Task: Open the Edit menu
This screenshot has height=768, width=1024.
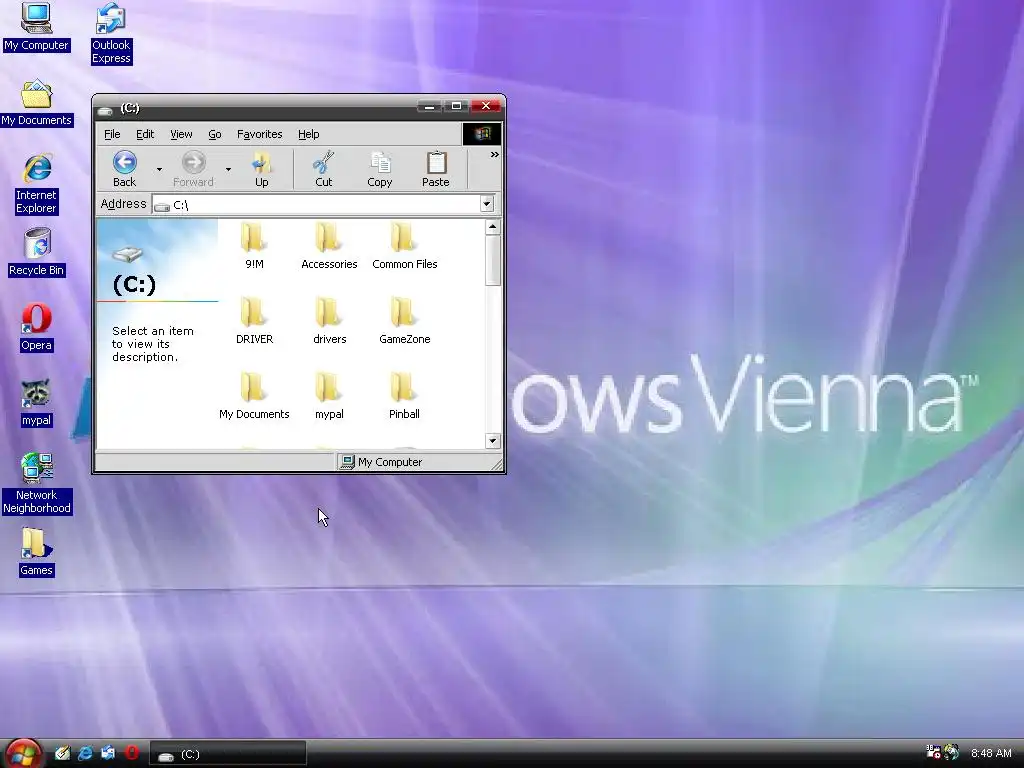Action: [145, 134]
